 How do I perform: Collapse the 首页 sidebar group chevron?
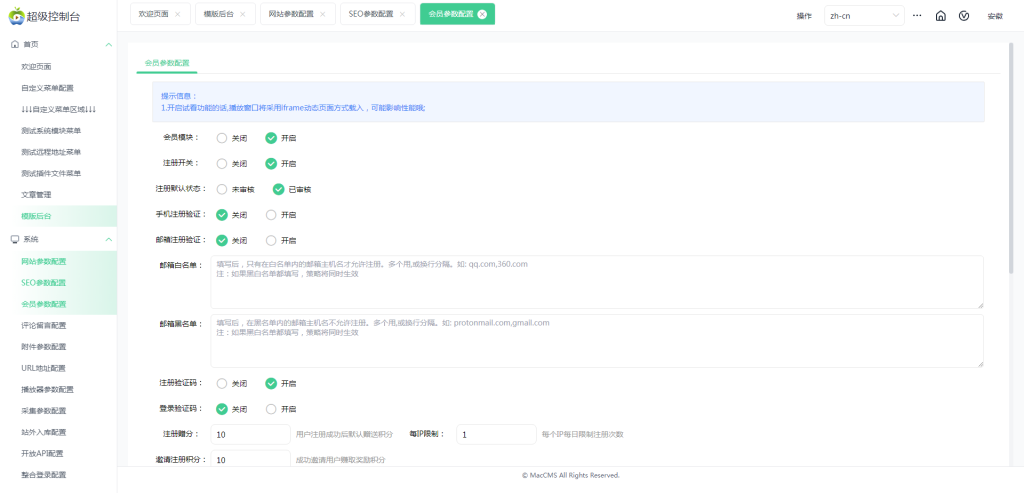(108, 44)
